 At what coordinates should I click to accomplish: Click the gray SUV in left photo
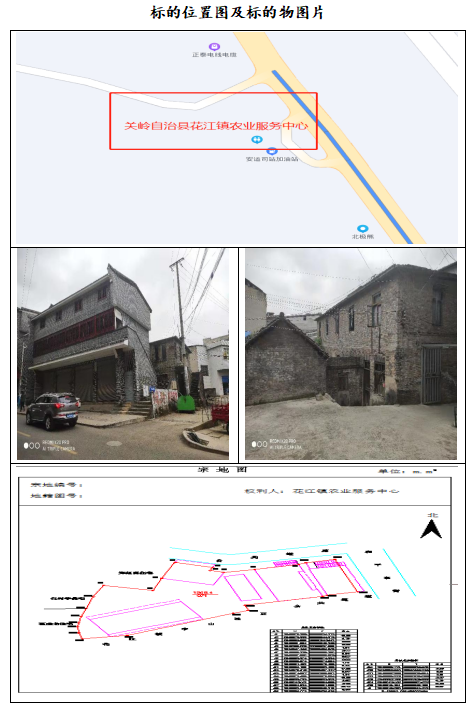coord(53,410)
